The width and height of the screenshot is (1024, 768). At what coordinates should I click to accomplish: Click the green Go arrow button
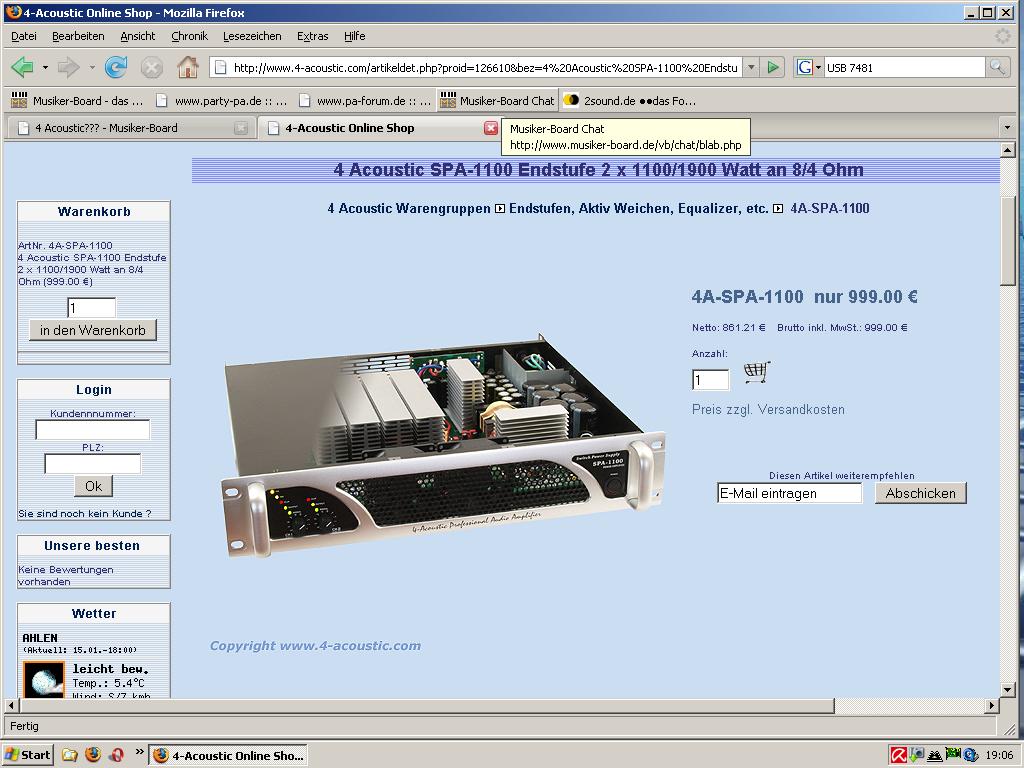tap(773, 67)
